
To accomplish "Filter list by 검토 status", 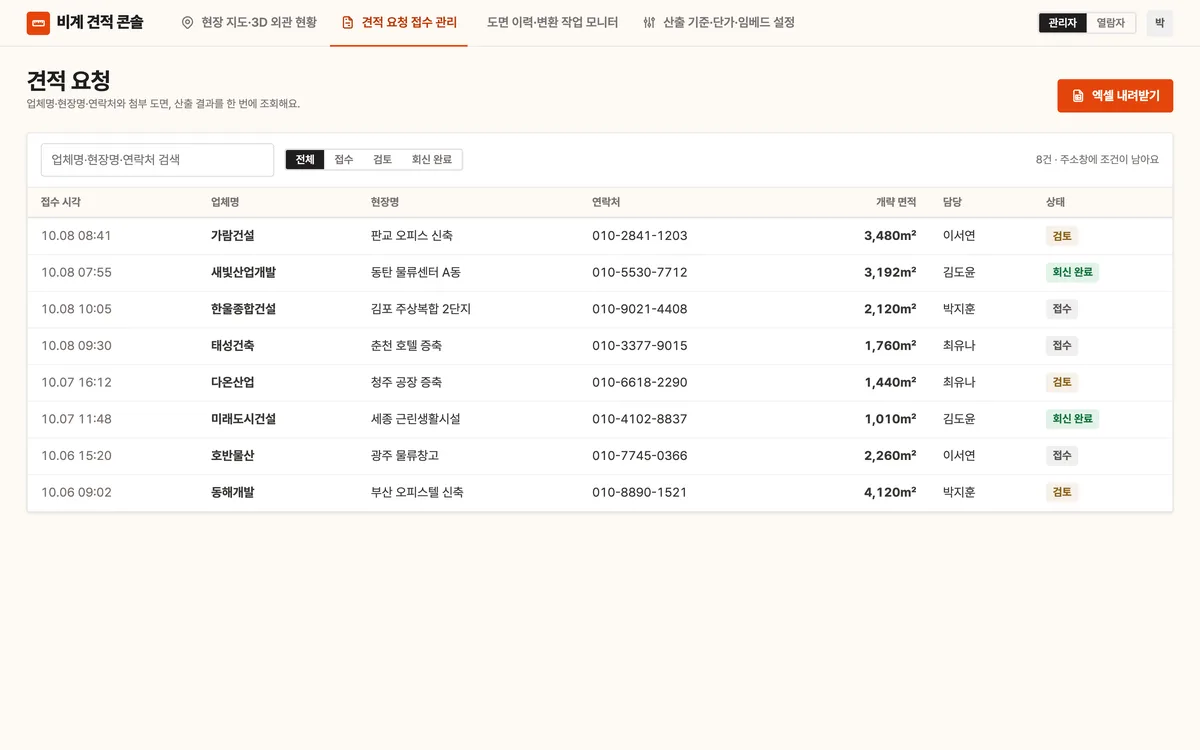I will [x=383, y=160].
